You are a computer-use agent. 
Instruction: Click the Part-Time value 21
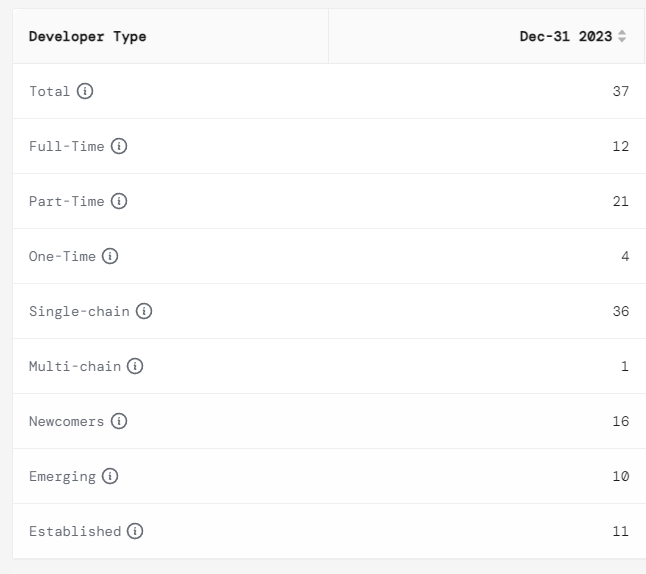point(621,201)
